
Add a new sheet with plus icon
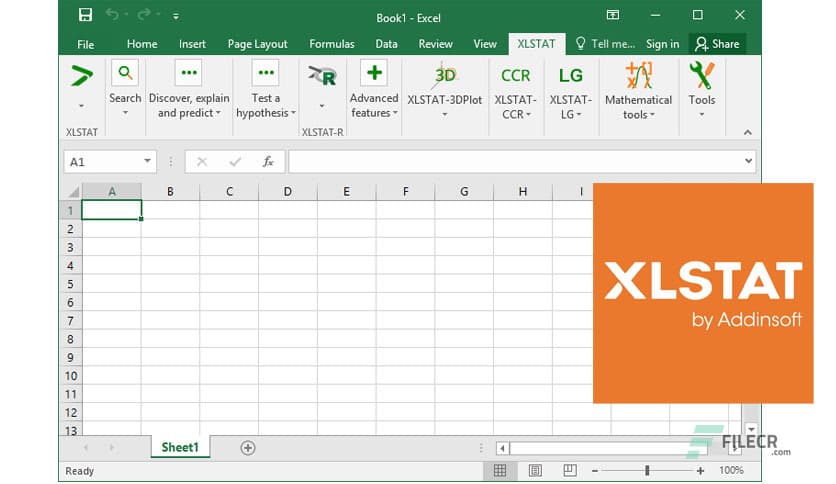247,448
